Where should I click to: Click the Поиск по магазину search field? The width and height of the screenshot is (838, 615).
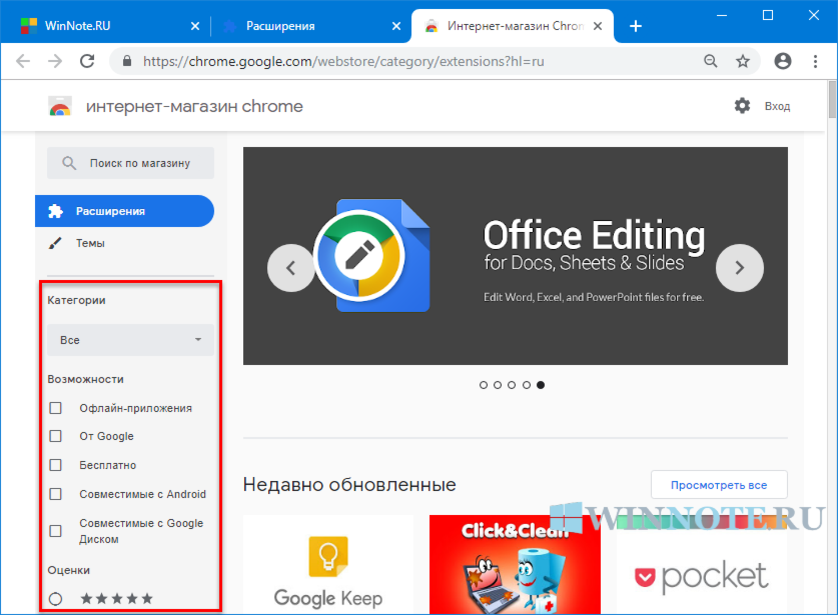coord(130,163)
